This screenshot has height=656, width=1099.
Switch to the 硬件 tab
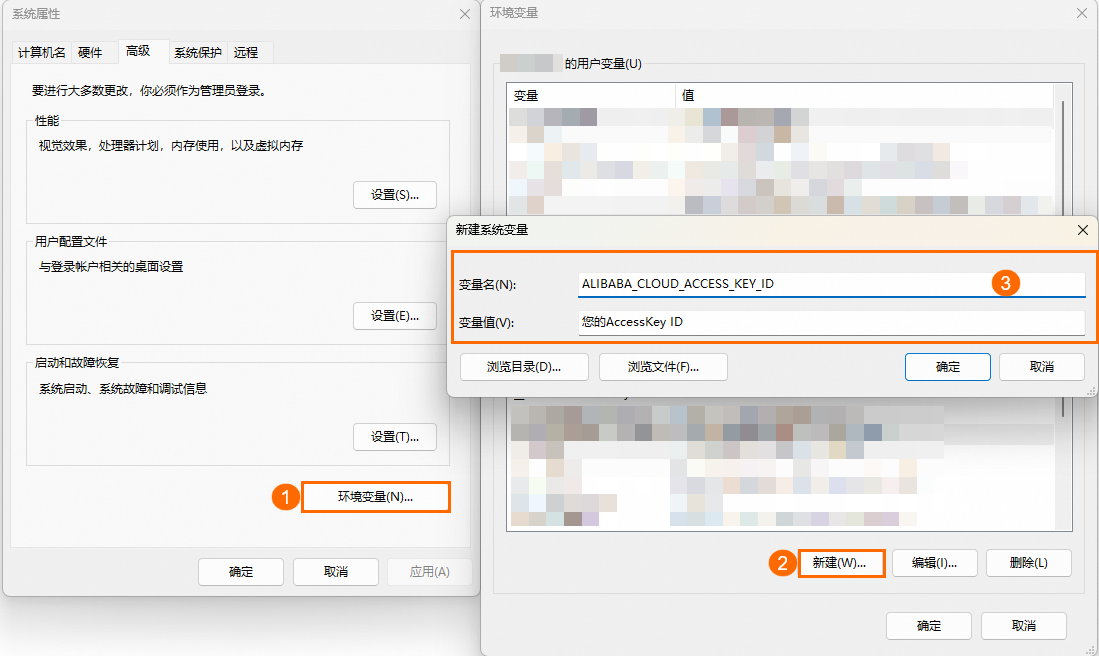(x=90, y=53)
